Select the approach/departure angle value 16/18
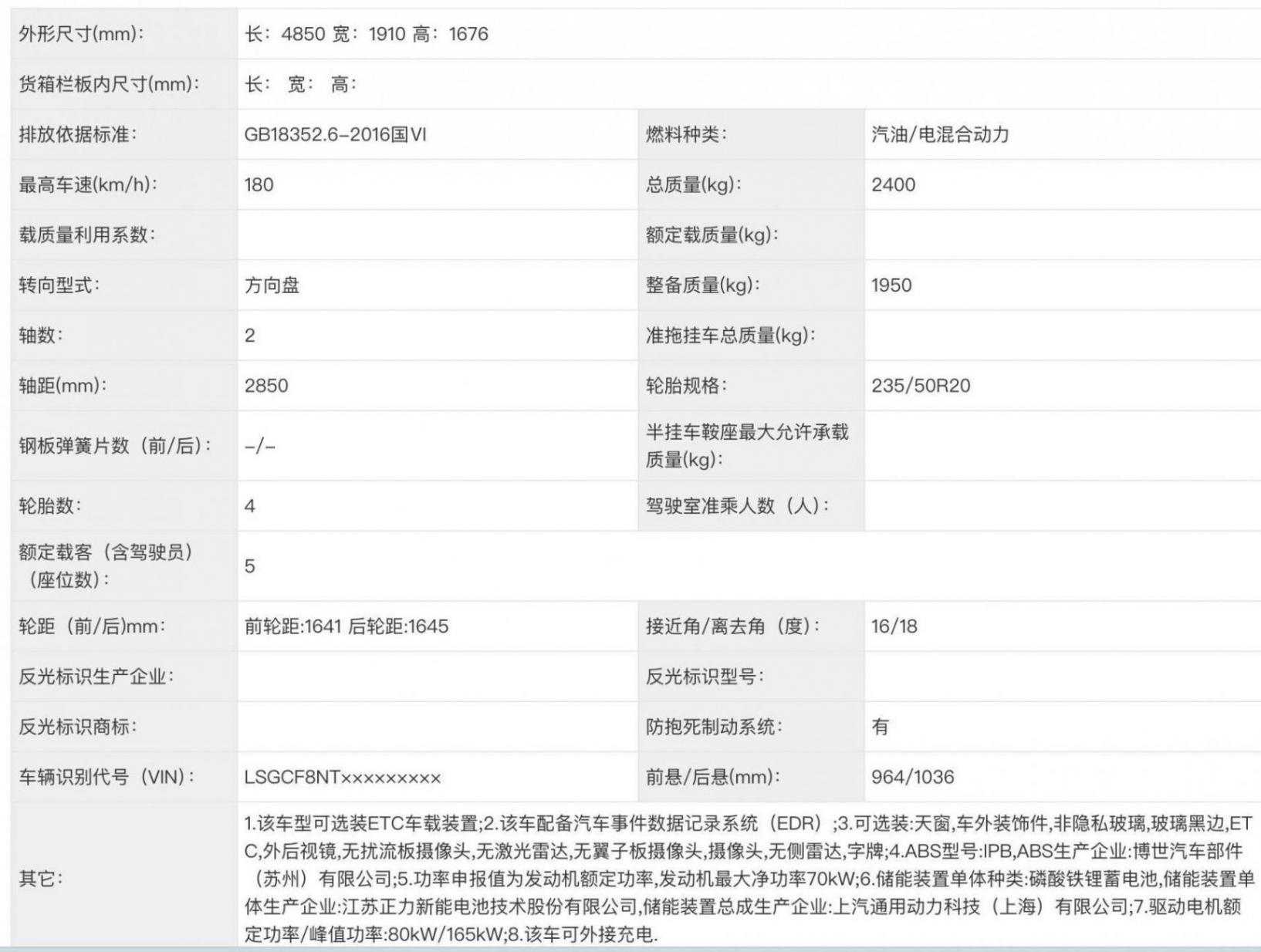The height and width of the screenshot is (952, 1261). click(x=894, y=626)
